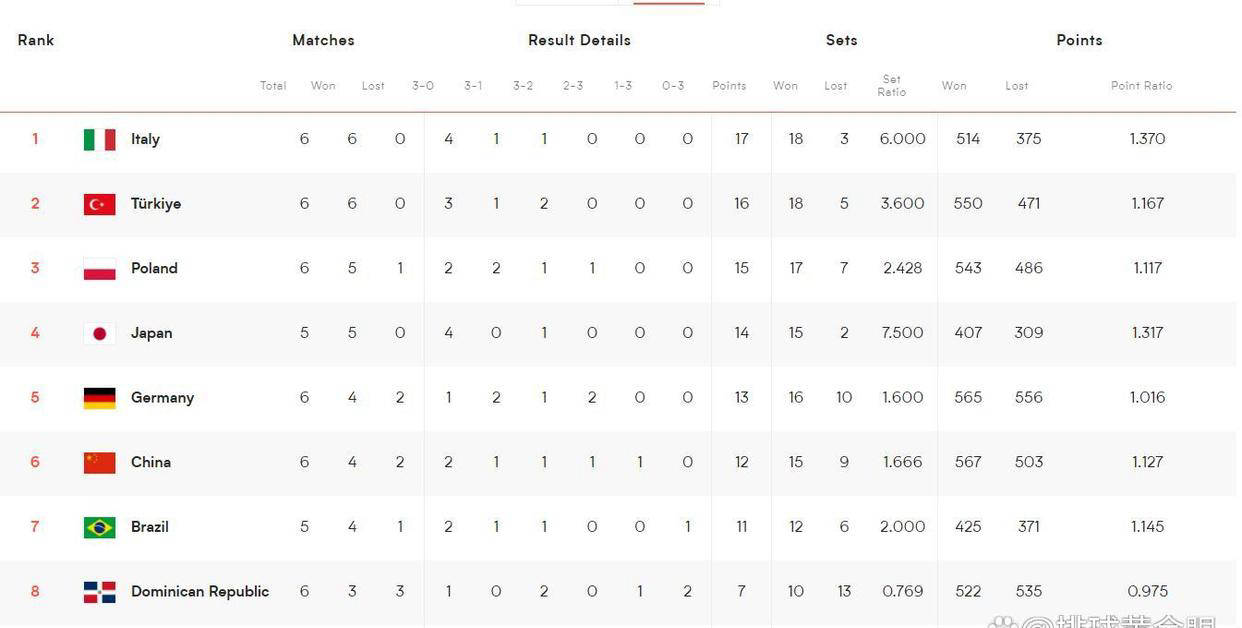Click the China flag icon

99,463
